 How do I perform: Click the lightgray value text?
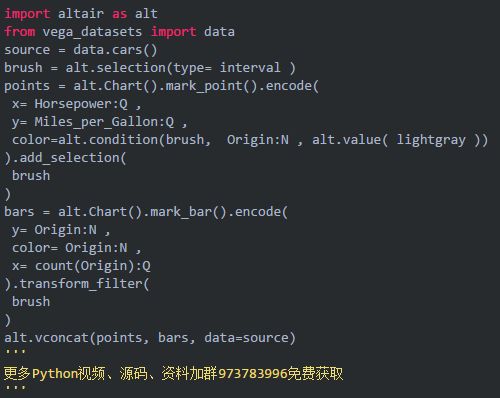tap(431, 140)
